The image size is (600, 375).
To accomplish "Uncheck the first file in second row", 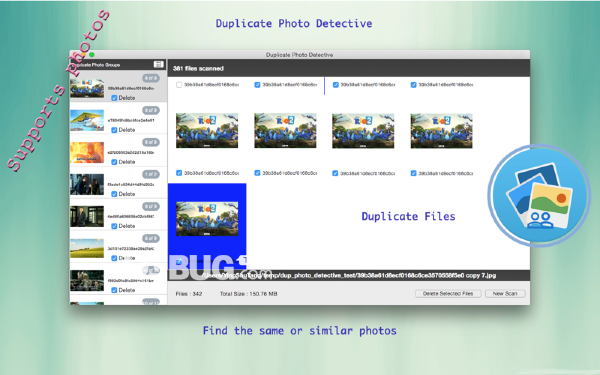I will point(179,173).
